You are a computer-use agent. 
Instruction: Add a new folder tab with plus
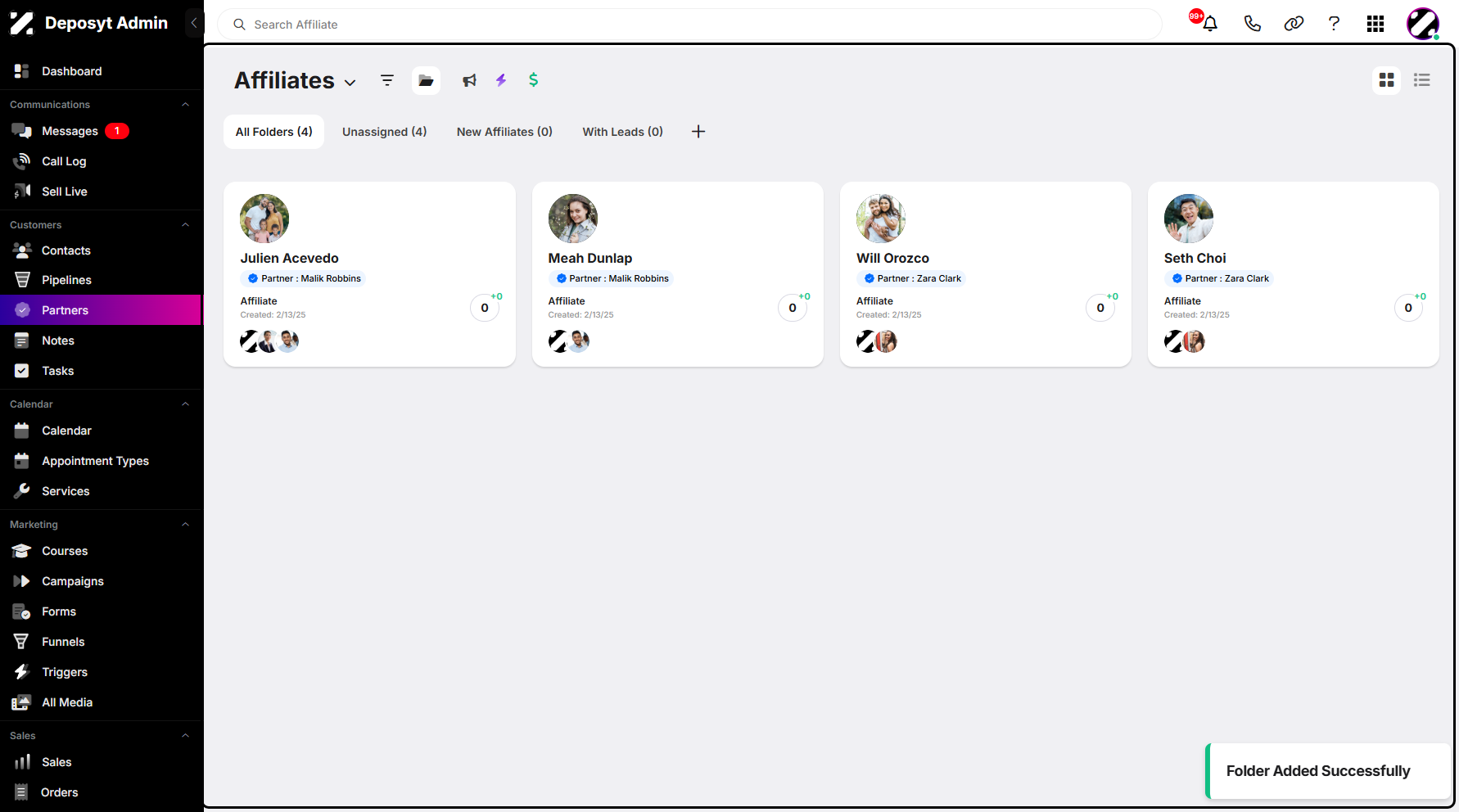click(x=698, y=132)
